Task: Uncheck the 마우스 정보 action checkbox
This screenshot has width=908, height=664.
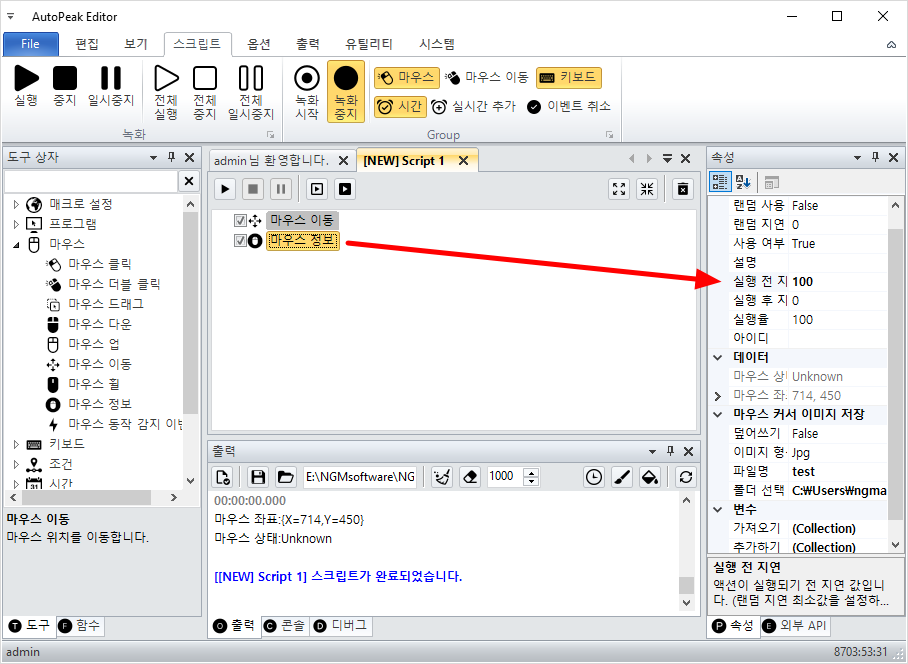Action: point(240,241)
